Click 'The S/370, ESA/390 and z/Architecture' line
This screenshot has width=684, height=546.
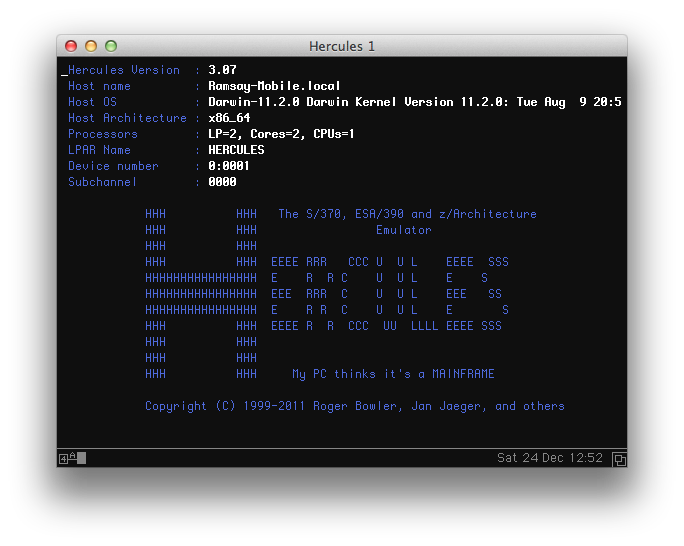pos(407,214)
